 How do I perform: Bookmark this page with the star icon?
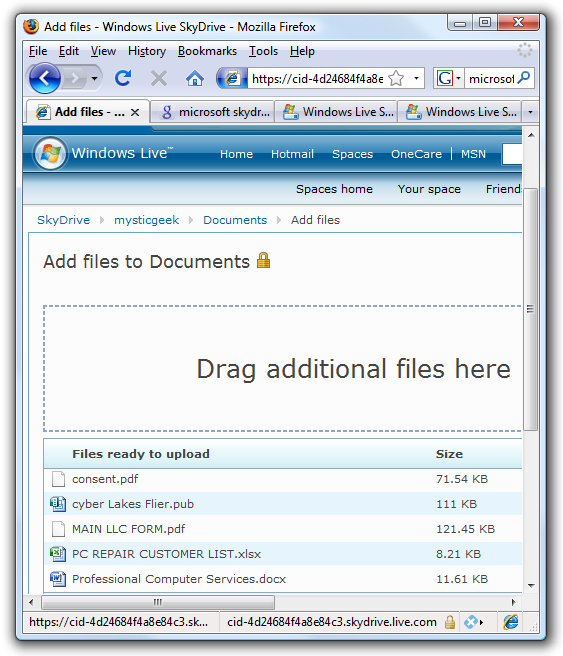[396, 78]
